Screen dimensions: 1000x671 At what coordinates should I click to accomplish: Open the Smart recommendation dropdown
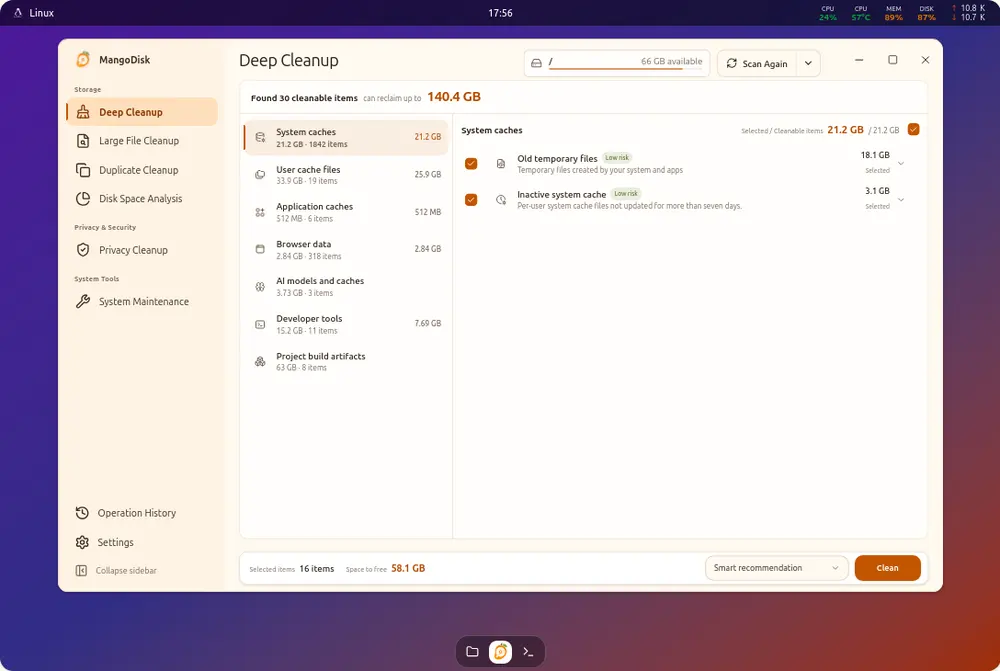(x=776, y=568)
